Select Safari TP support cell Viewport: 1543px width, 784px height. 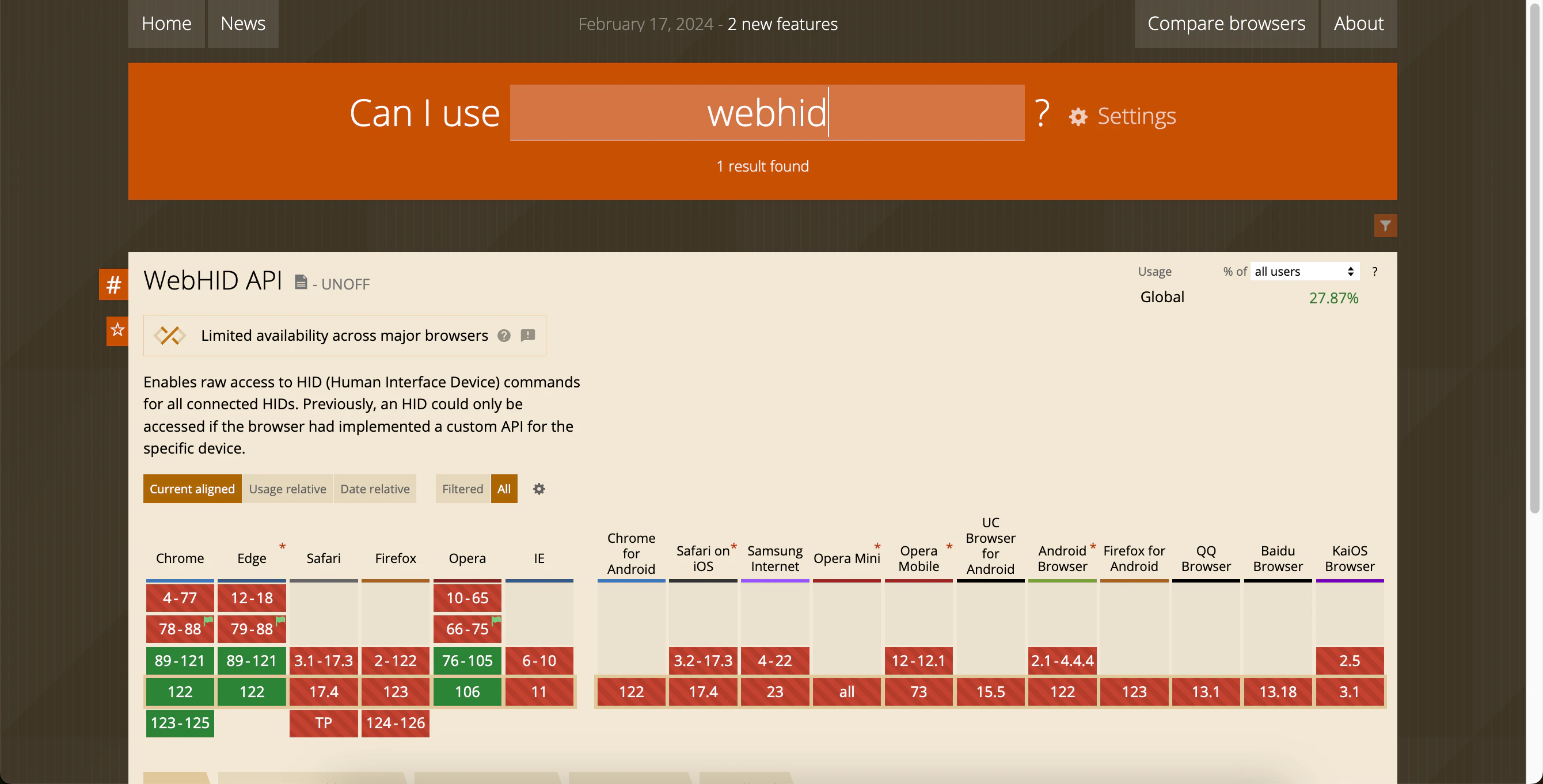click(324, 723)
